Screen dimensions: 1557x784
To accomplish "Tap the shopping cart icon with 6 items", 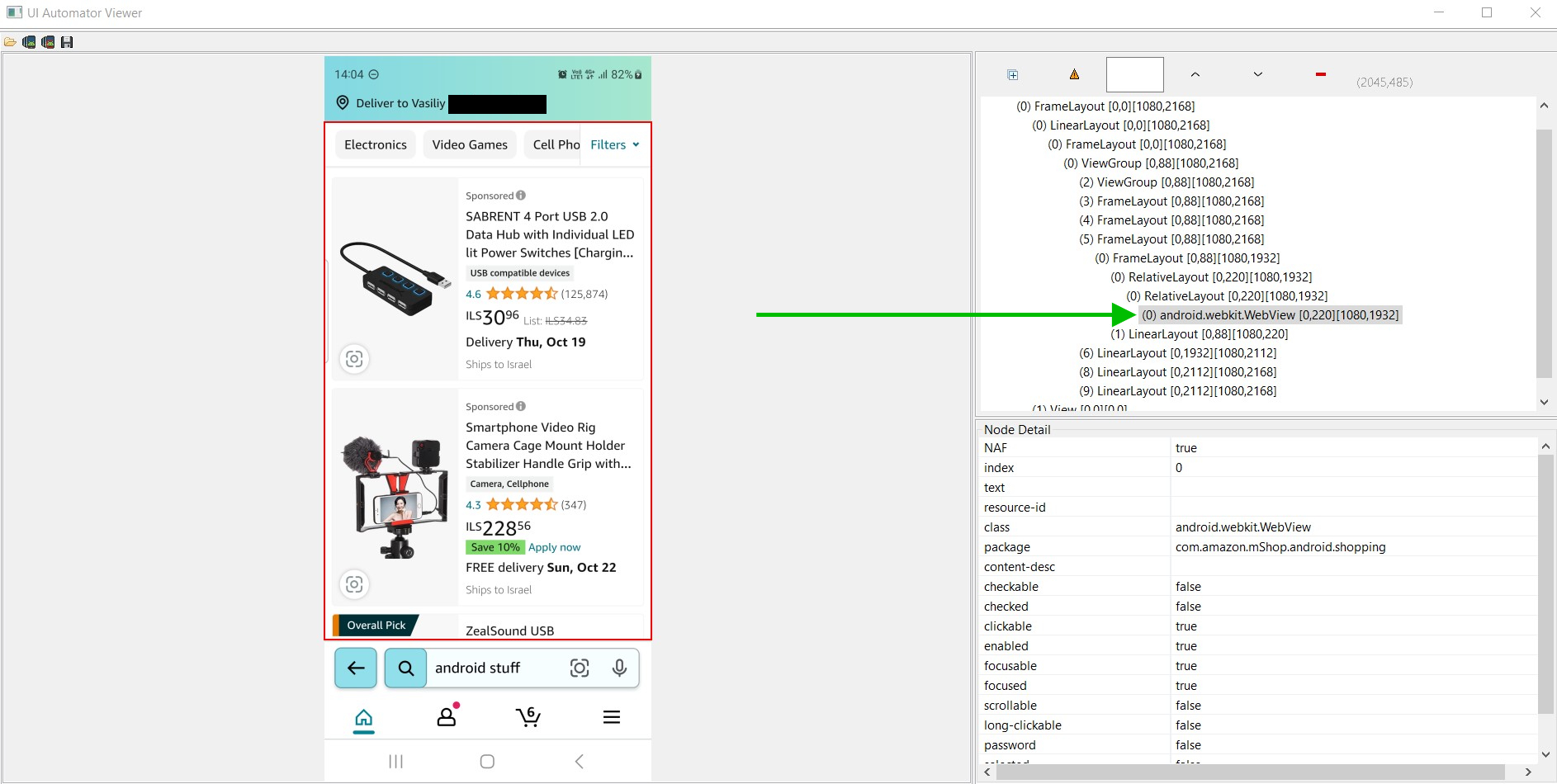I will (x=528, y=716).
